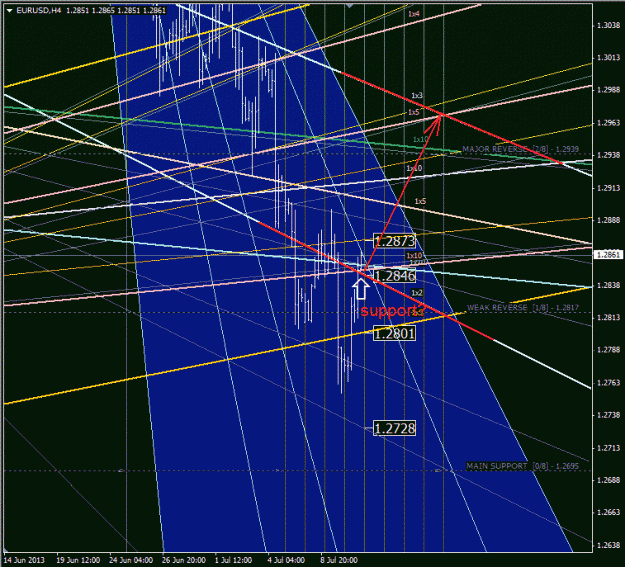Select the 1.2846 price label box
This screenshot has width=625, height=567.
[395, 276]
